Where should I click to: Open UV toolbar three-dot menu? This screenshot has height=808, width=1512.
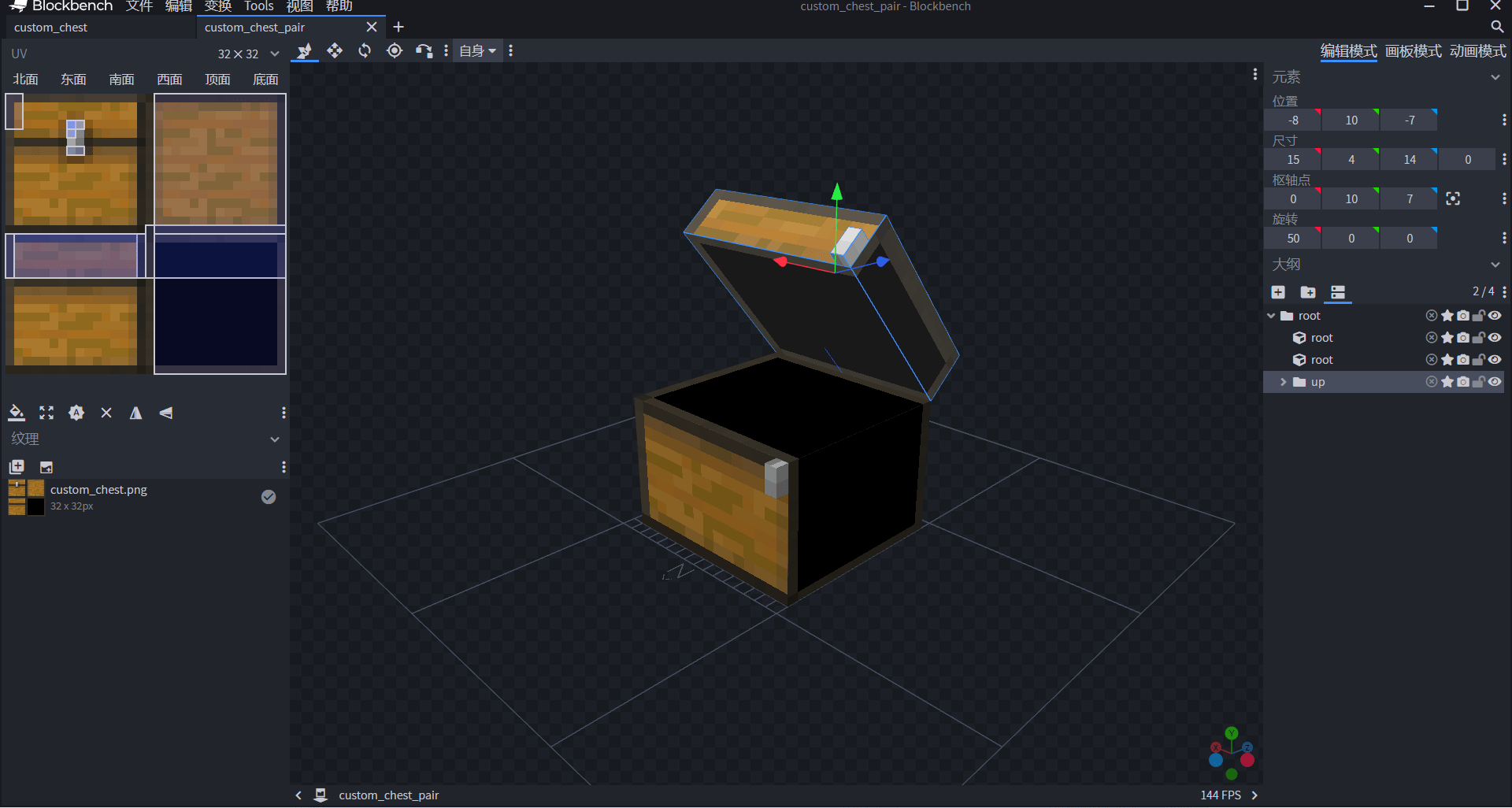tap(283, 413)
